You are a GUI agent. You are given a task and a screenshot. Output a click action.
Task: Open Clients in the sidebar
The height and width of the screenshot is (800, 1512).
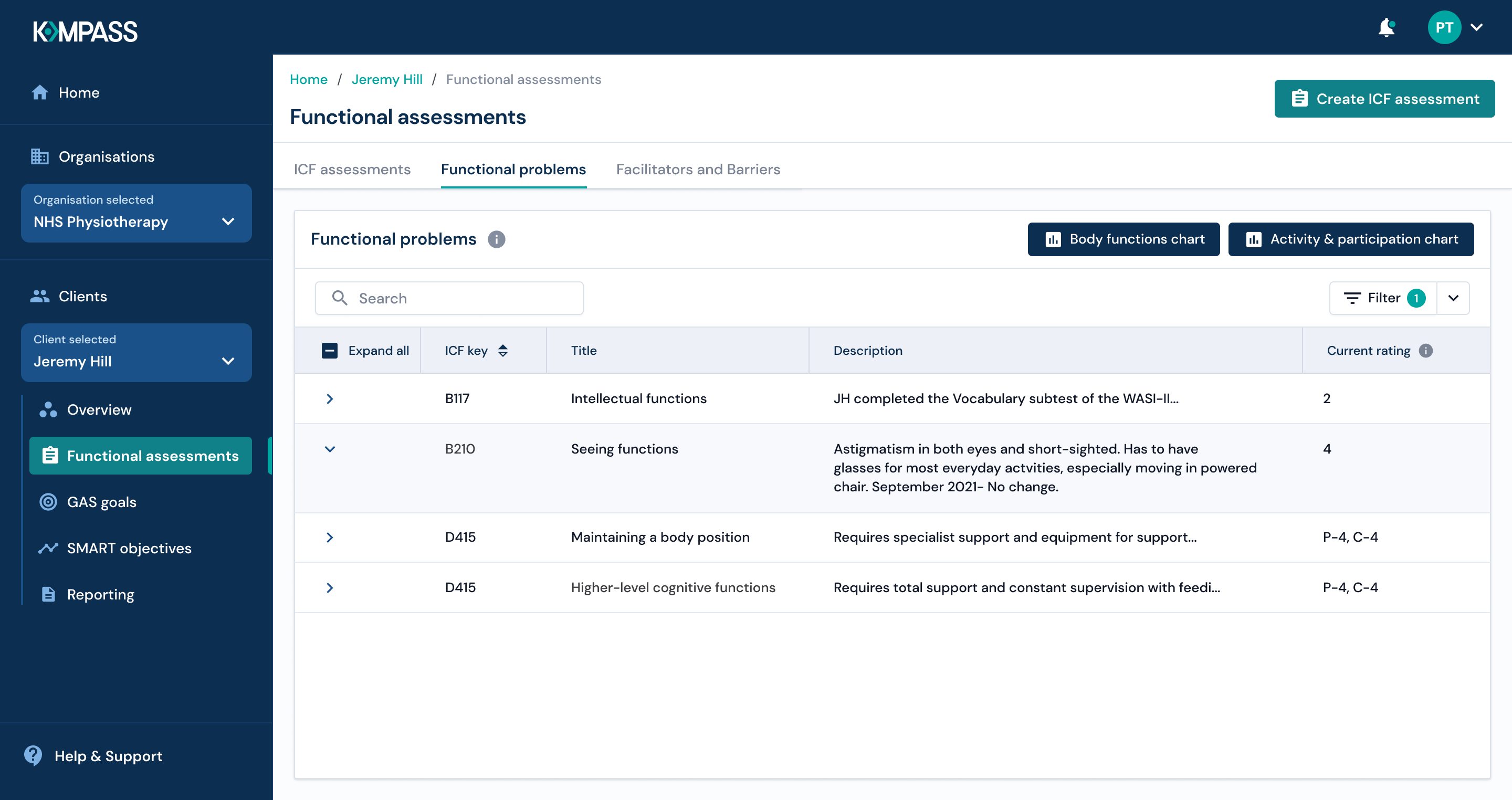tap(69, 296)
